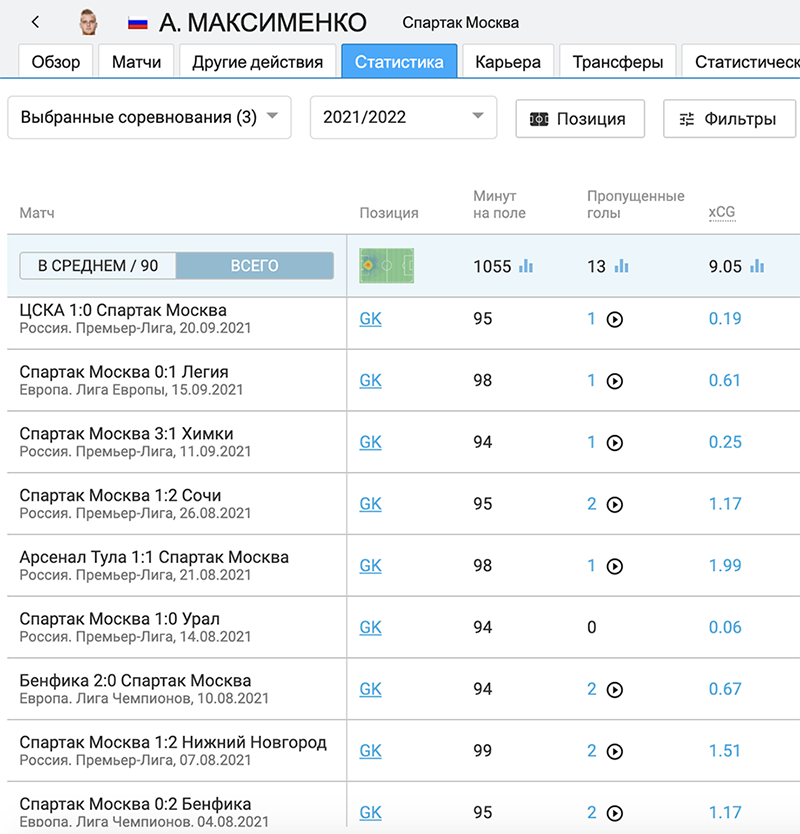Open match Спартак Москва 0:1 Легия
Viewport: 800px width, 834px height.
(x=124, y=372)
